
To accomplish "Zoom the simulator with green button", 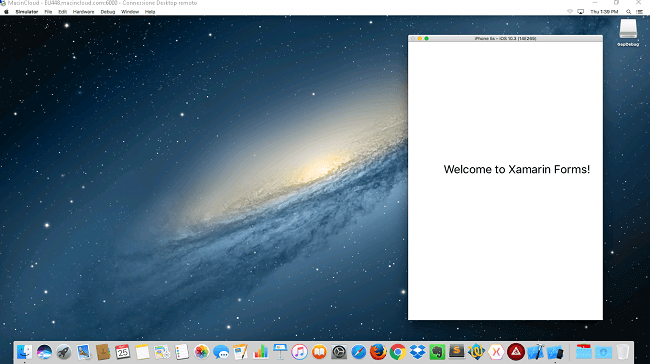I will 427,39.
